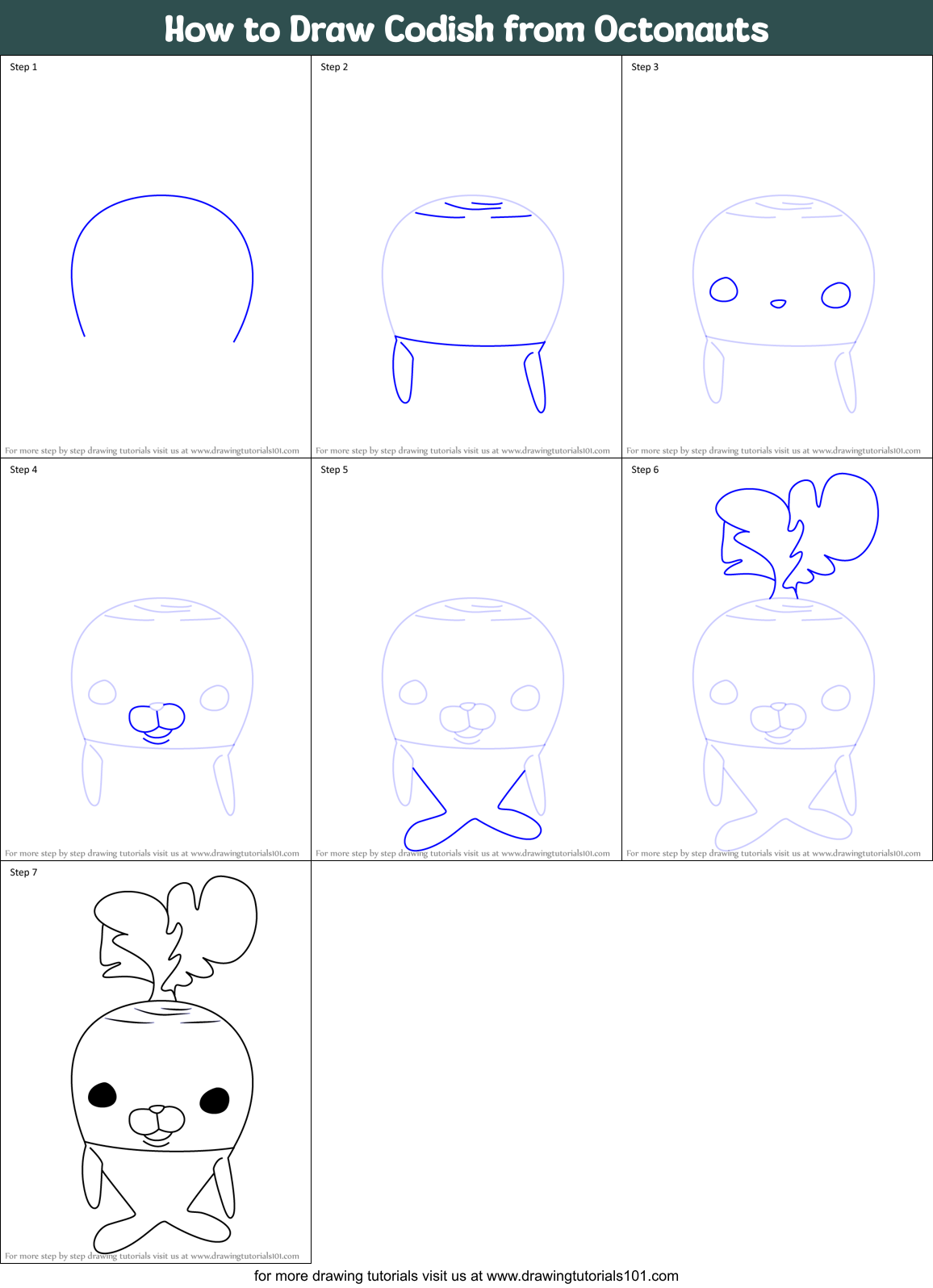Select the Step 5 tail fin drawing
Screen dimensions: 933x1288
472,809
